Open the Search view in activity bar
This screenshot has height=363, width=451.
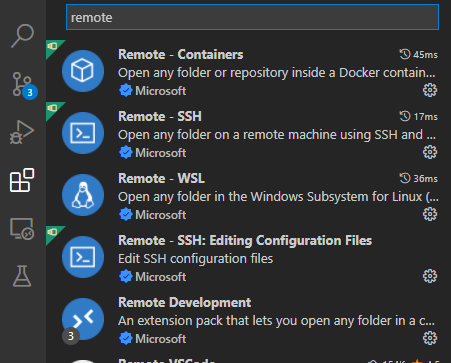click(22, 36)
